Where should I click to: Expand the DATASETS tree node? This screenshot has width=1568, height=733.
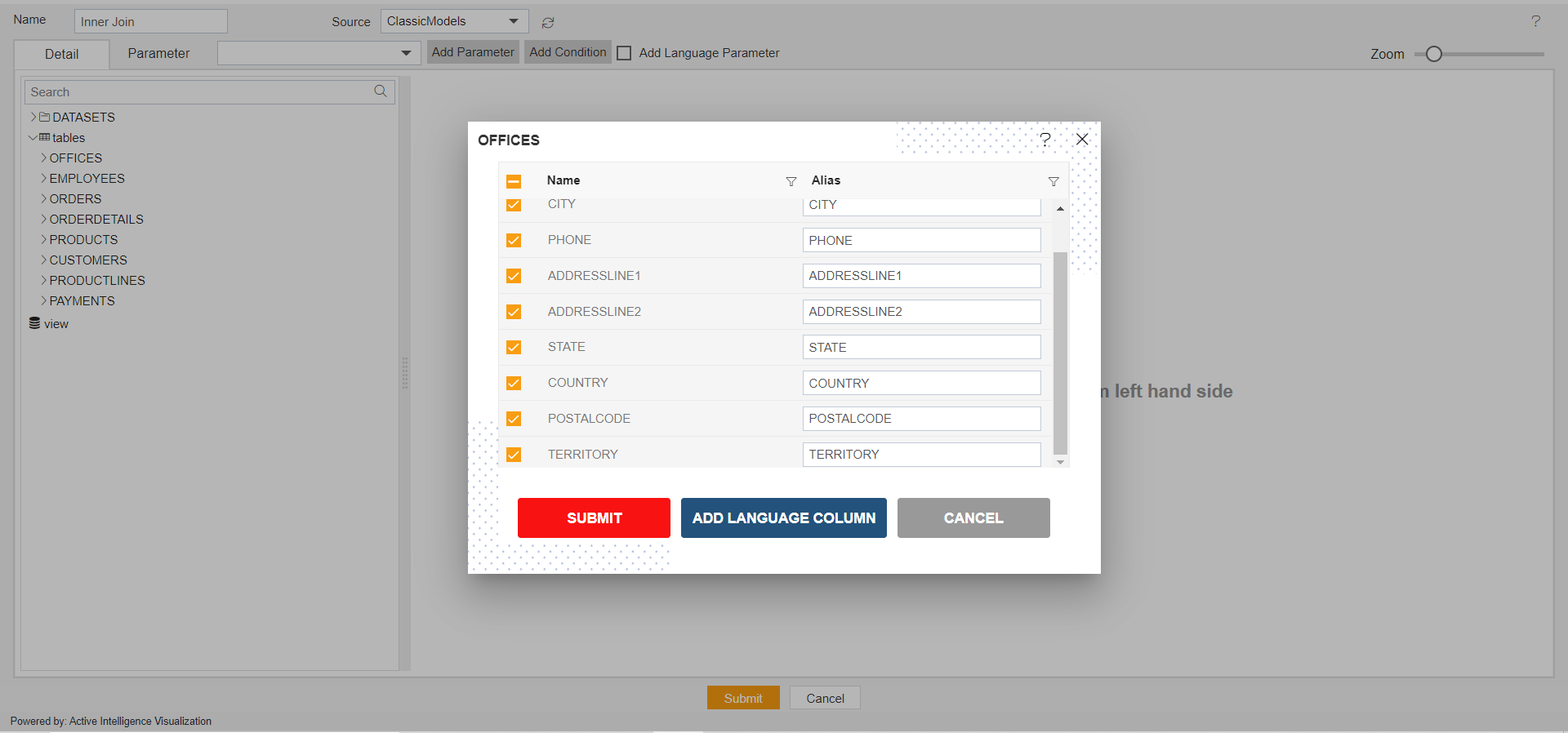33,117
